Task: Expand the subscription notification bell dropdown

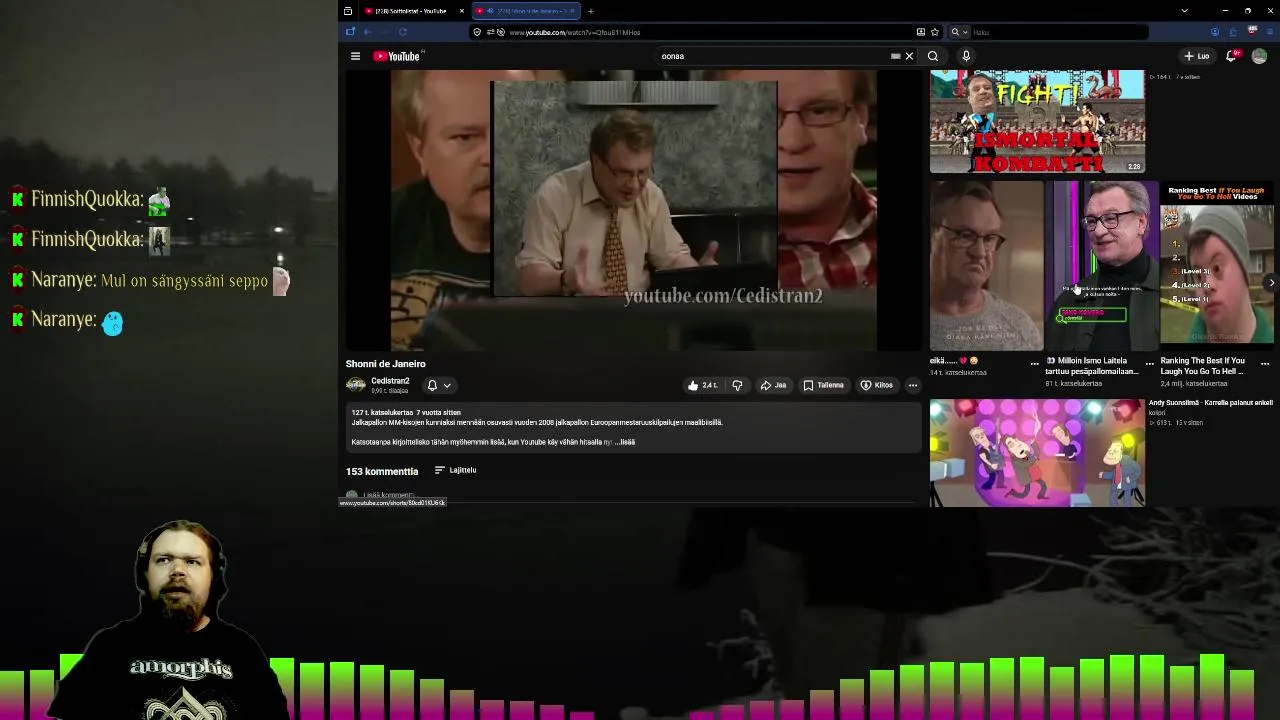Action: pos(439,385)
